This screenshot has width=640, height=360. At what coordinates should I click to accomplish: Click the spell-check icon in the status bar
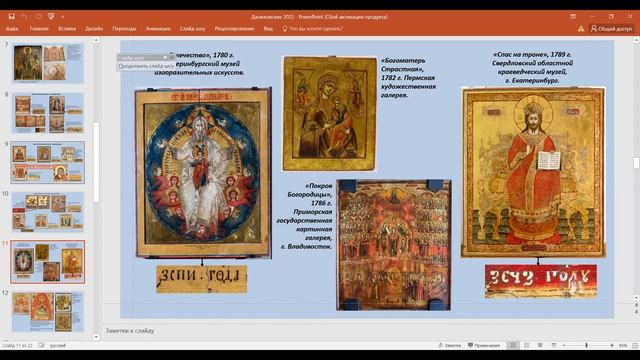41,345
